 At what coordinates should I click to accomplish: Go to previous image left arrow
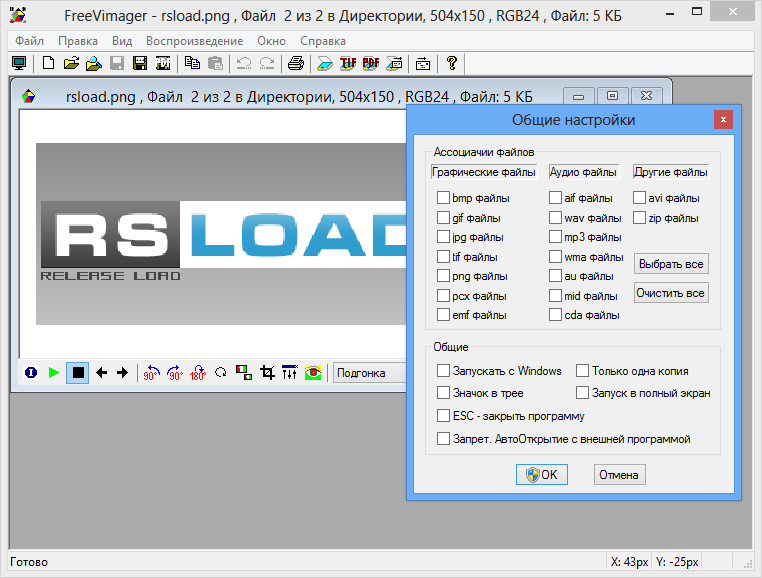coord(101,373)
